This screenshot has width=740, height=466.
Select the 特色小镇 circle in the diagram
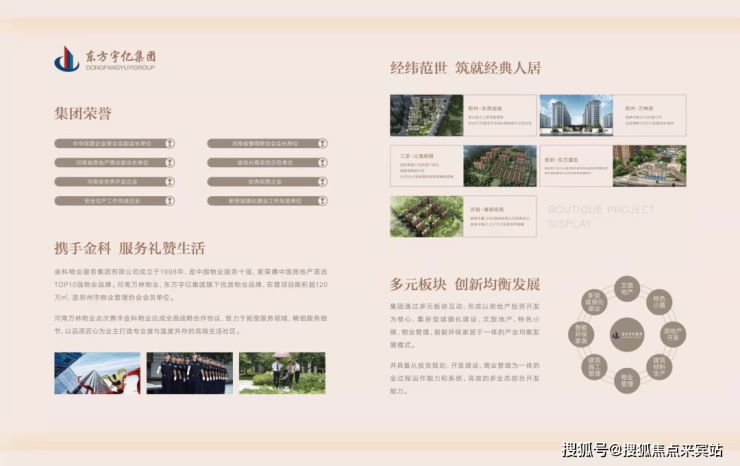click(659, 302)
